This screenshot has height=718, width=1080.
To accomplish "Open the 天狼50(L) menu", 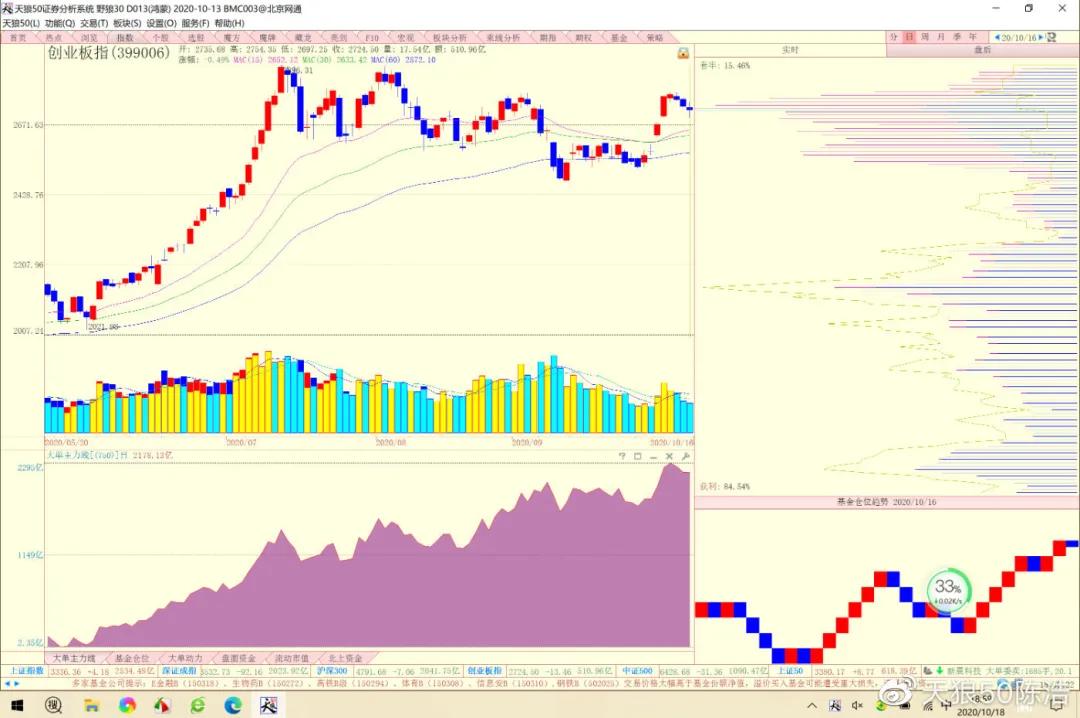I will click(x=21, y=23).
